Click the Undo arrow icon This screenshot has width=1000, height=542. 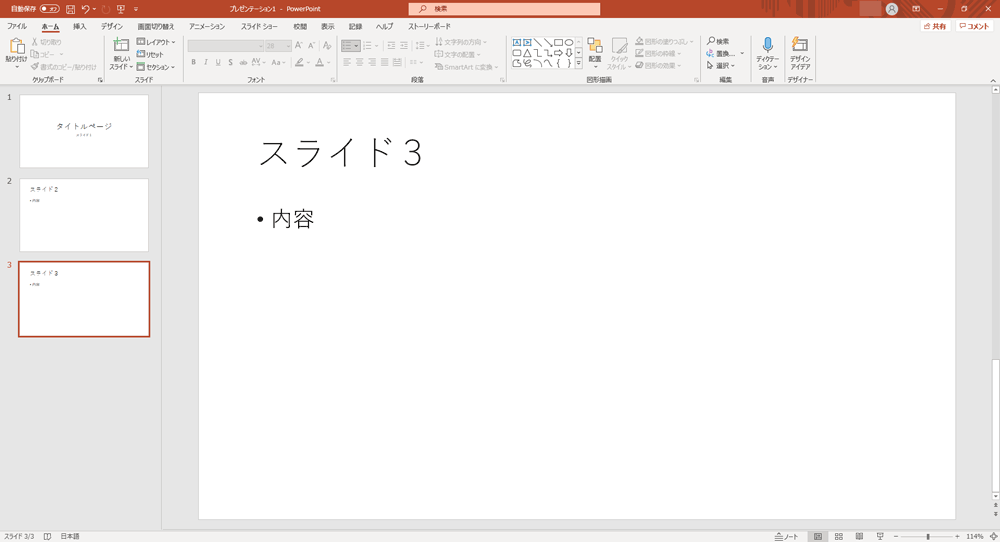click(x=85, y=9)
